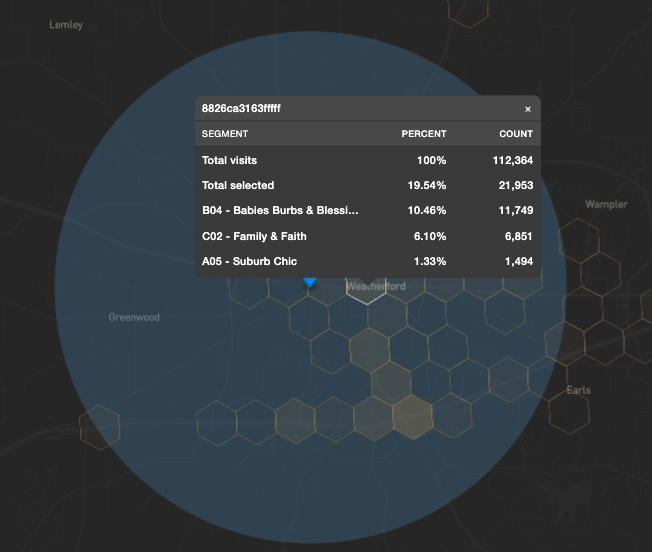The width and height of the screenshot is (652, 552).
Task: Click the 112,364 total visits count
Action: [x=513, y=160]
